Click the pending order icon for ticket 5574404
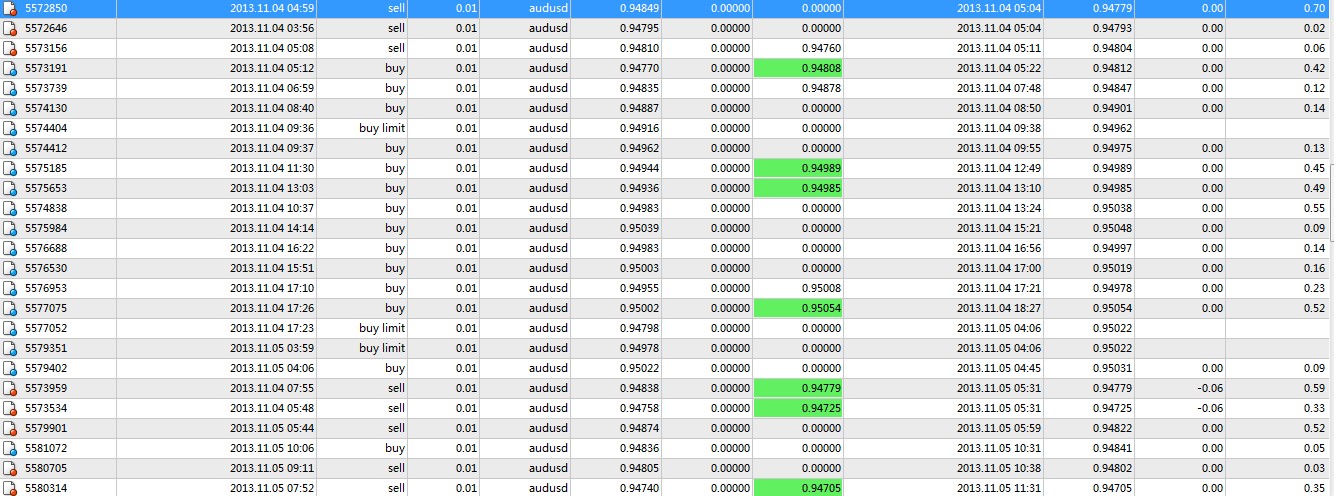The image size is (1334, 496). click(x=10, y=129)
